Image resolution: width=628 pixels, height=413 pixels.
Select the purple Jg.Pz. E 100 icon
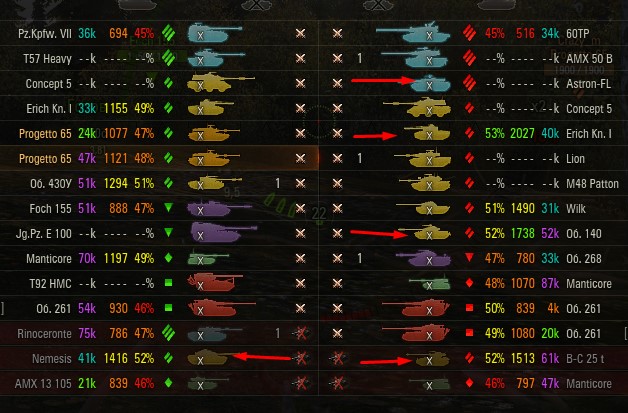(x=223, y=233)
